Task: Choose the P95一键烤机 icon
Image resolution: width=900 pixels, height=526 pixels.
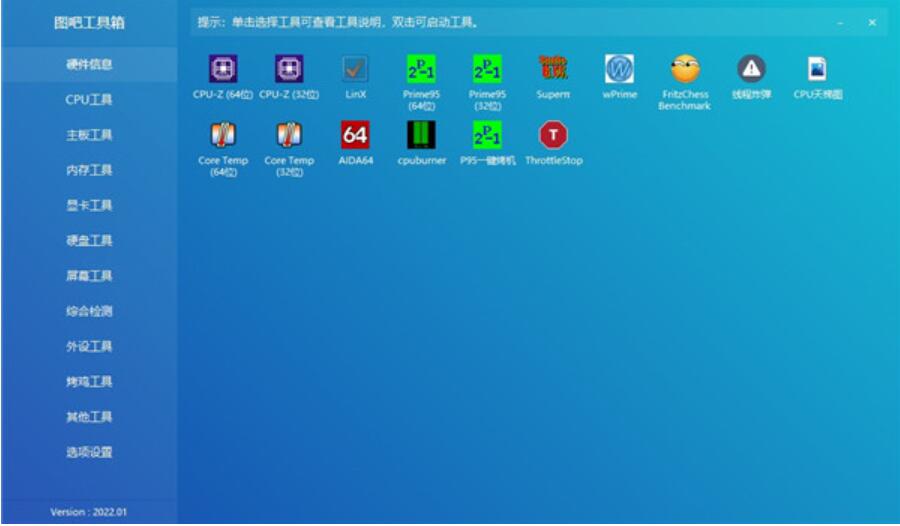Action: (x=487, y=135)
